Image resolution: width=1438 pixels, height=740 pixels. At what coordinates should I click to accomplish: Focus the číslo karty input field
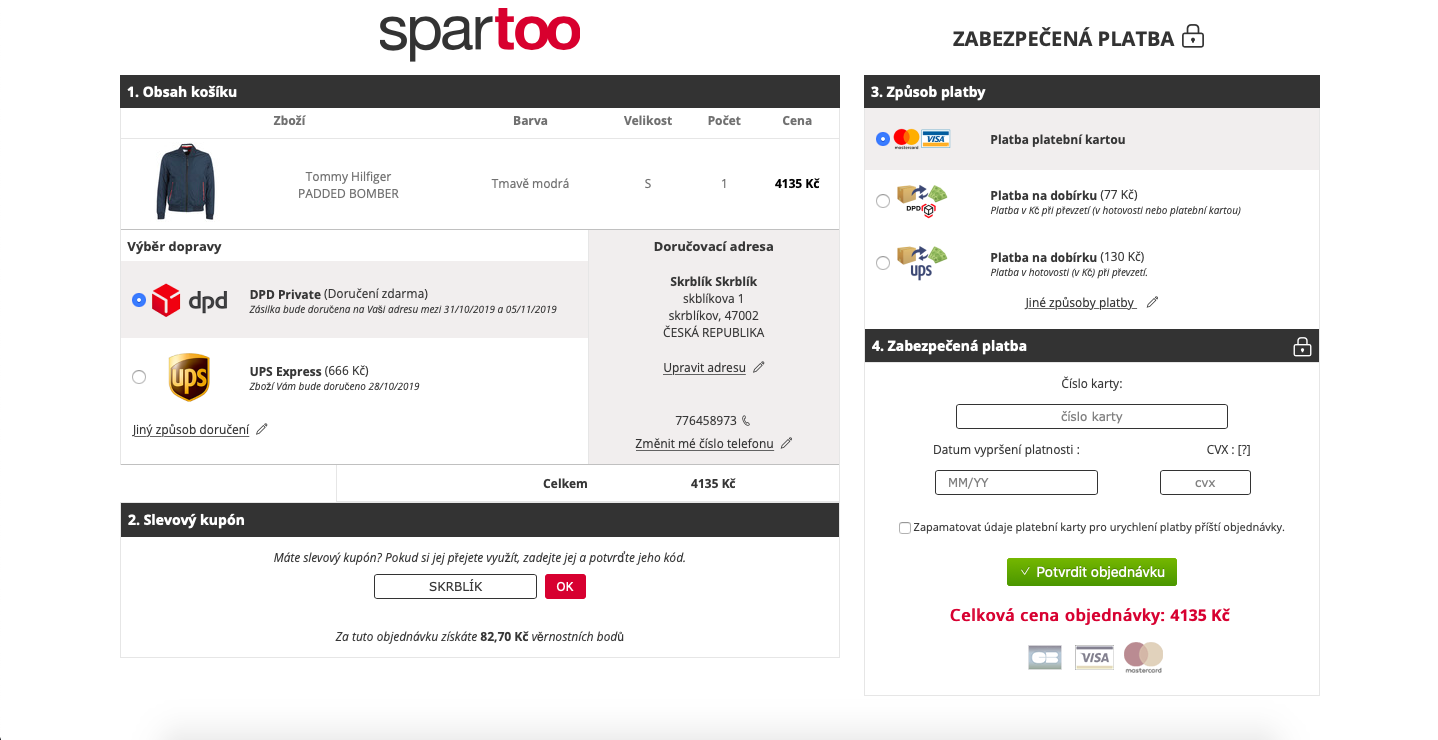[1092, 417]
